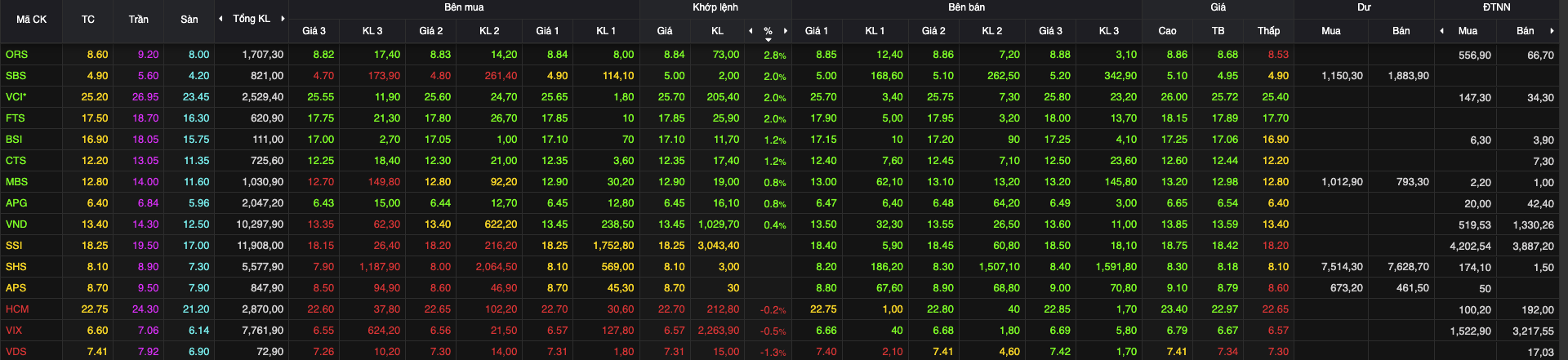Viewport: 1568px width, 360px height.
Task: Open the SHS stock symbol
Action: pos(16,267)
